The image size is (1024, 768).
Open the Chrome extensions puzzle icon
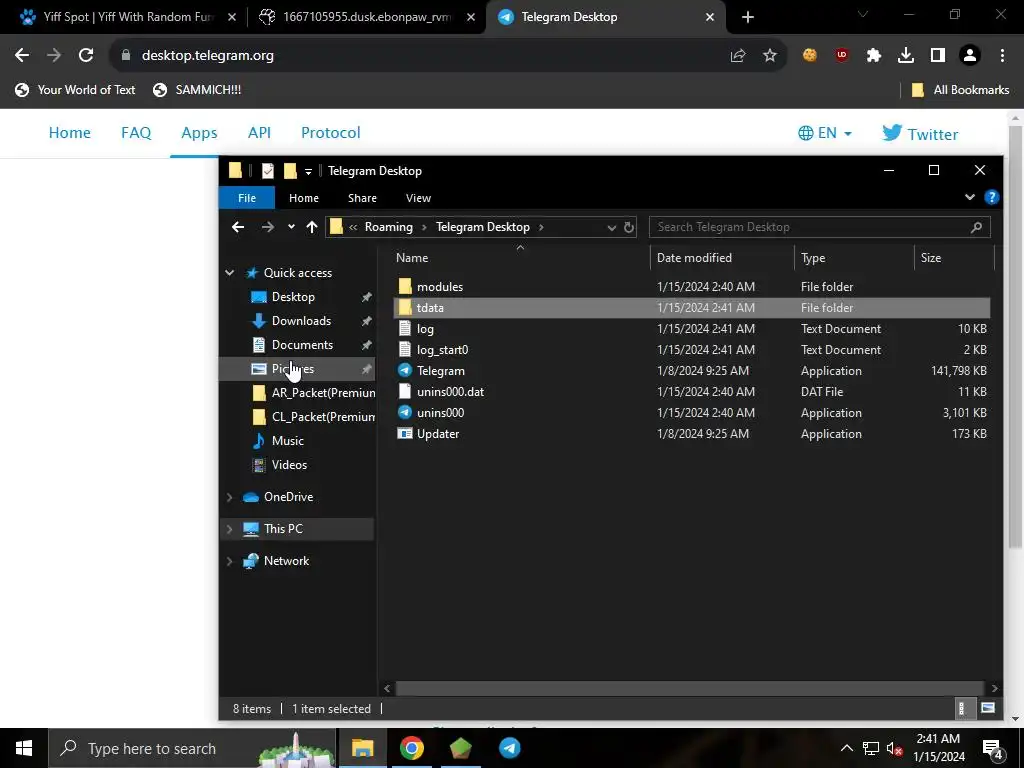click(873, 56)
